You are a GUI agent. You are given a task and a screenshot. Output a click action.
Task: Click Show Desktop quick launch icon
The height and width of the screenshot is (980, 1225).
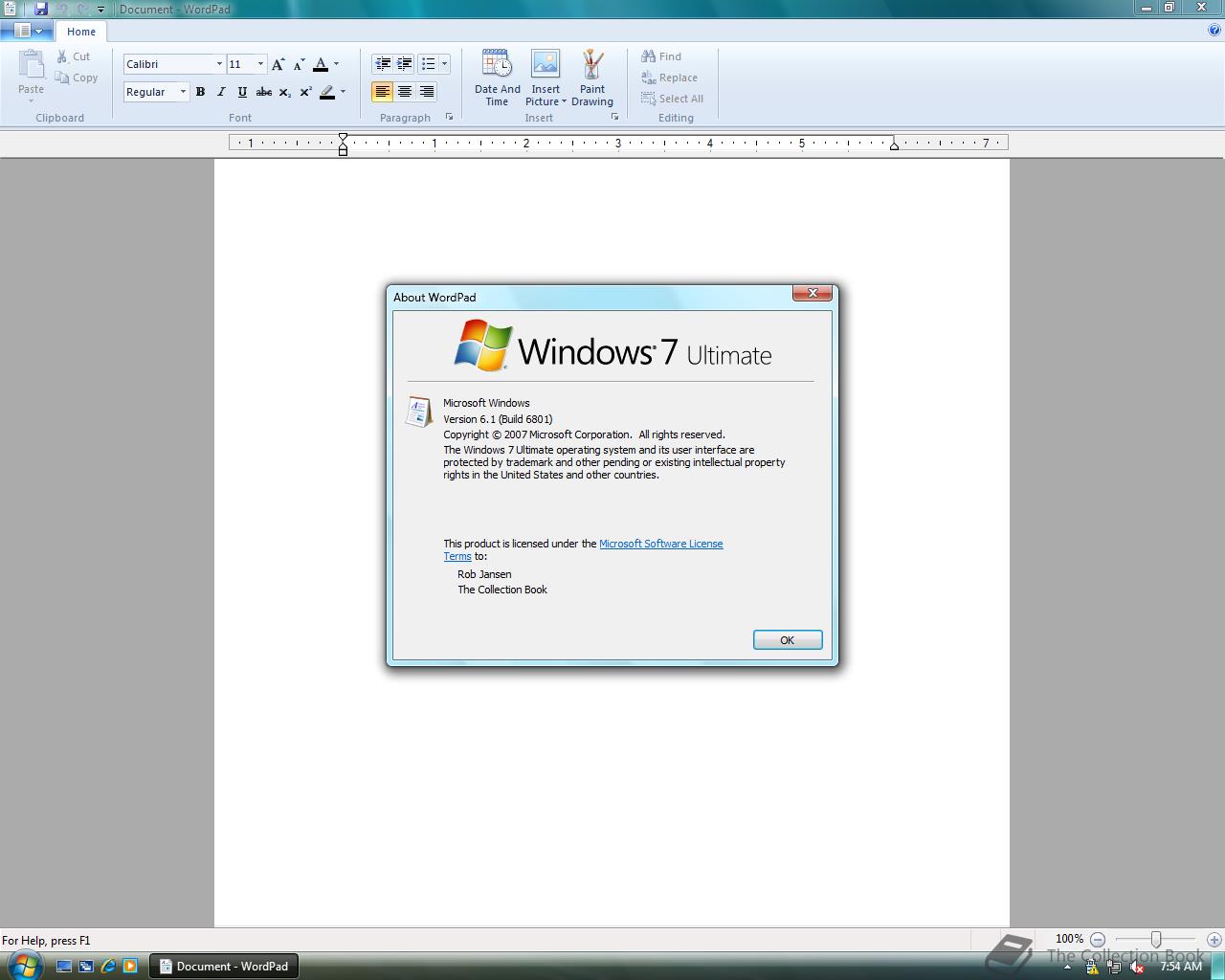[64, 967]
